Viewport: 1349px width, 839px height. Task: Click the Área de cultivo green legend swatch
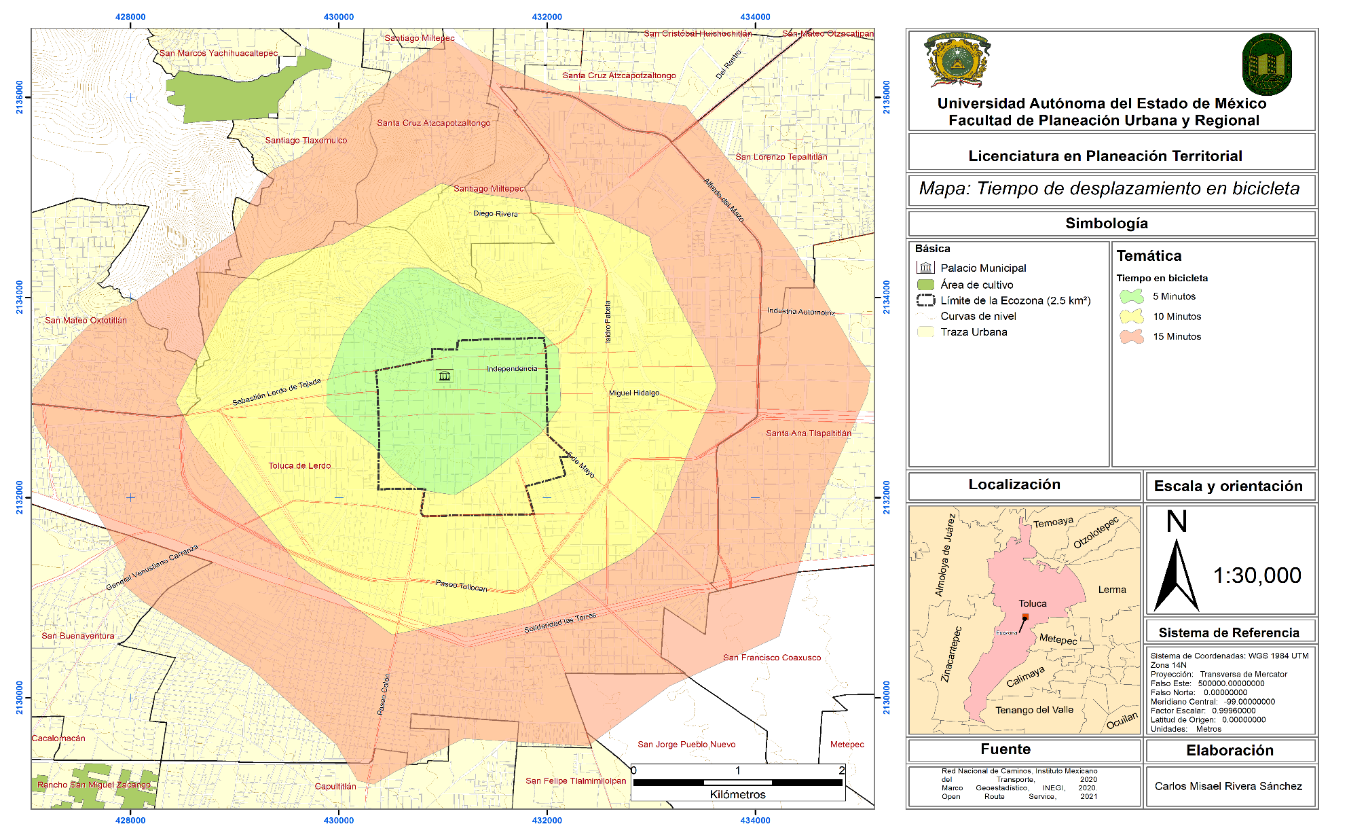click(925, 284)
